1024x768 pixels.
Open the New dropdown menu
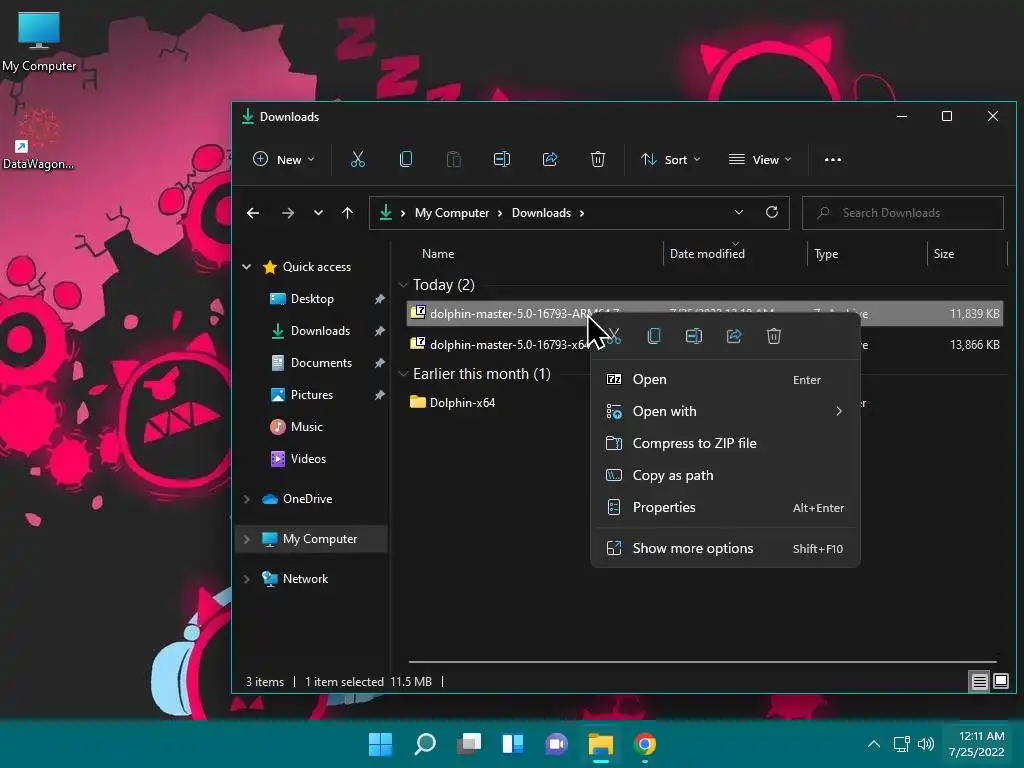pos(284,159)
